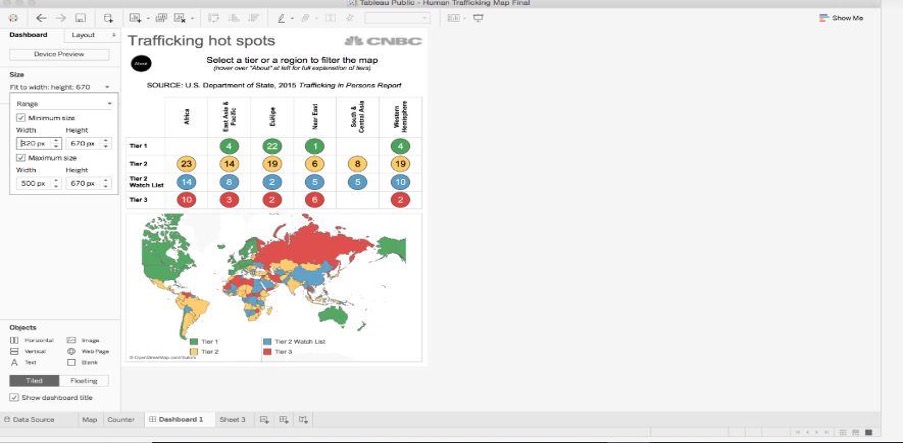
Task: Click the Fix axes pin icon
Action: click(349, 18)
